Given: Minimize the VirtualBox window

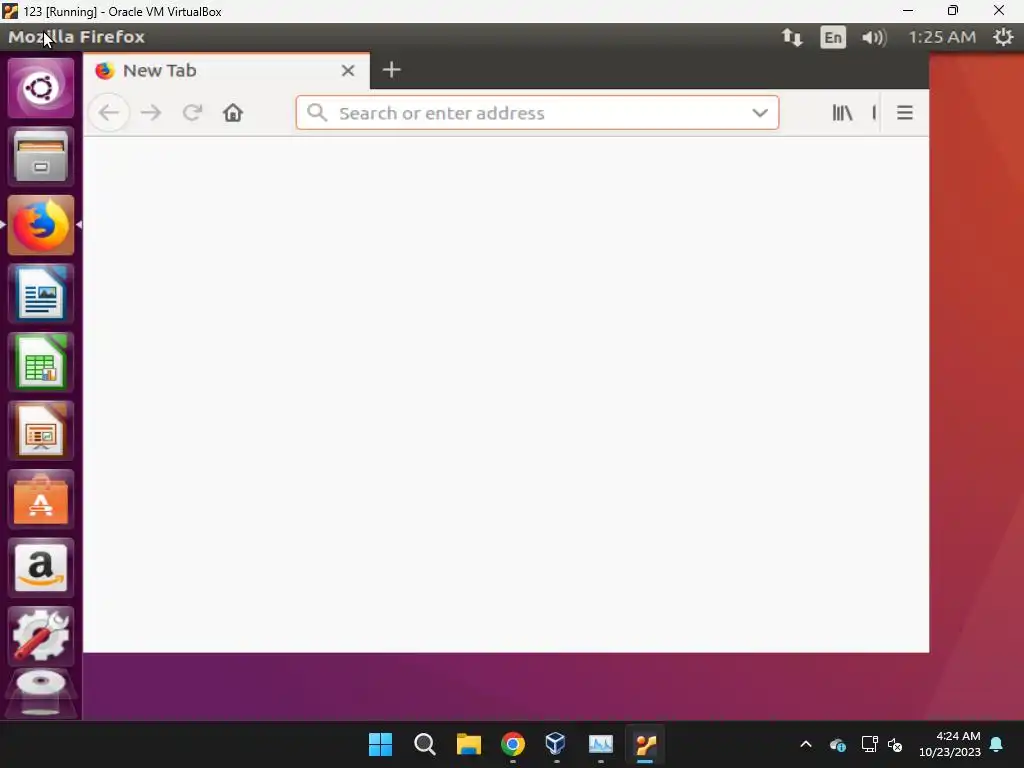Looking at the screenshot, I should (908, 10).
